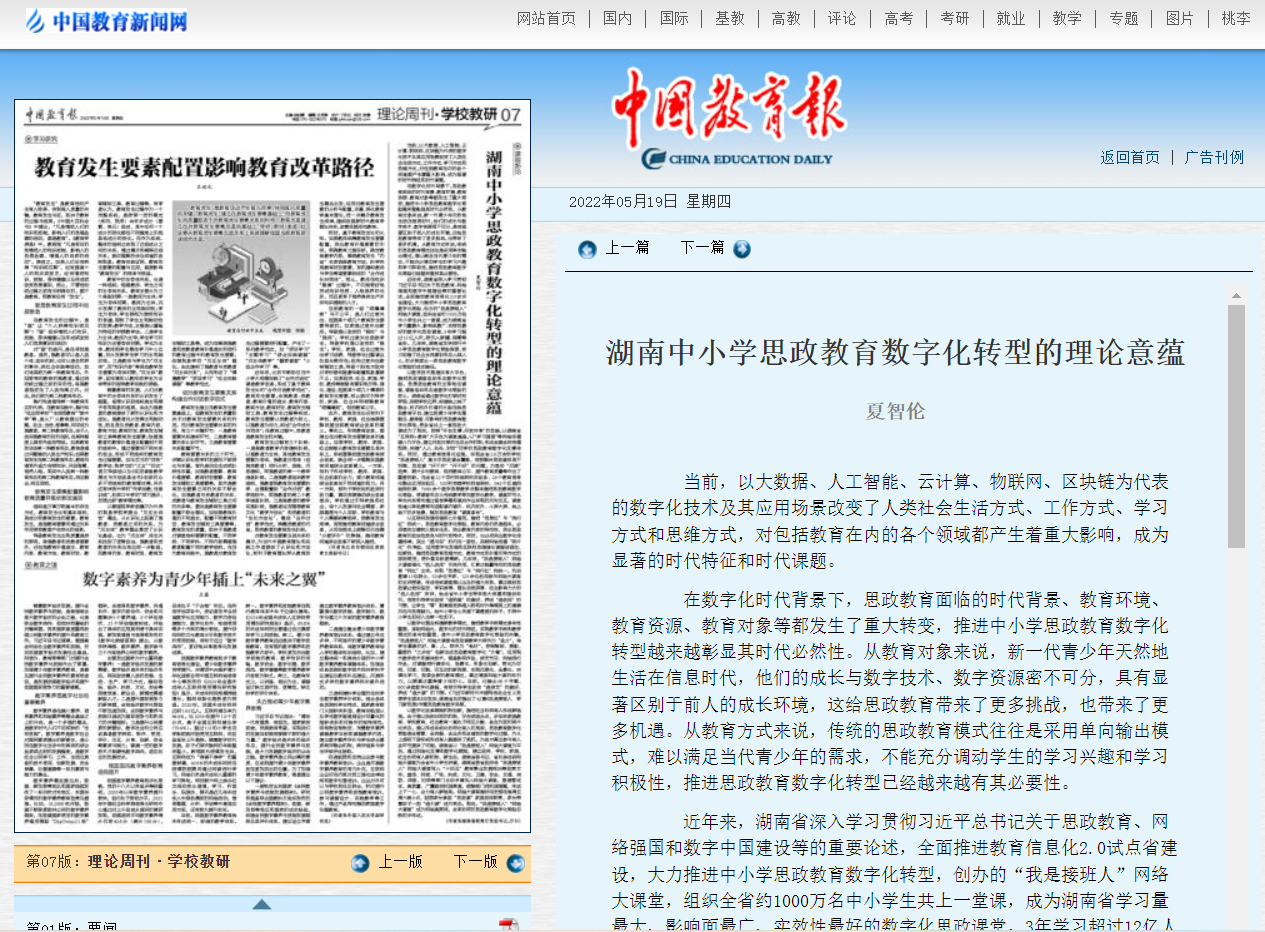
Task: Open the 广告刊例 link
Action: click(1215, 157)
